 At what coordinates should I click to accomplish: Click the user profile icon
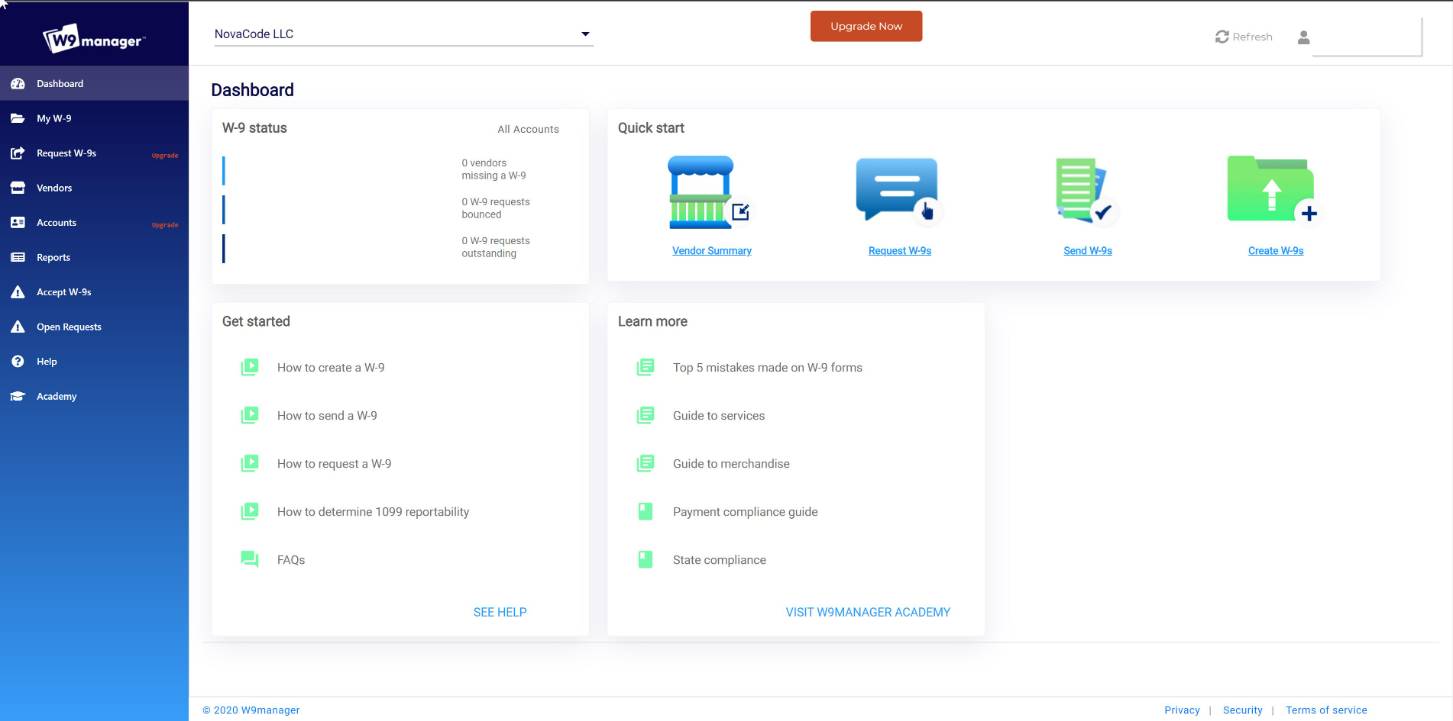coord(1303,37)
